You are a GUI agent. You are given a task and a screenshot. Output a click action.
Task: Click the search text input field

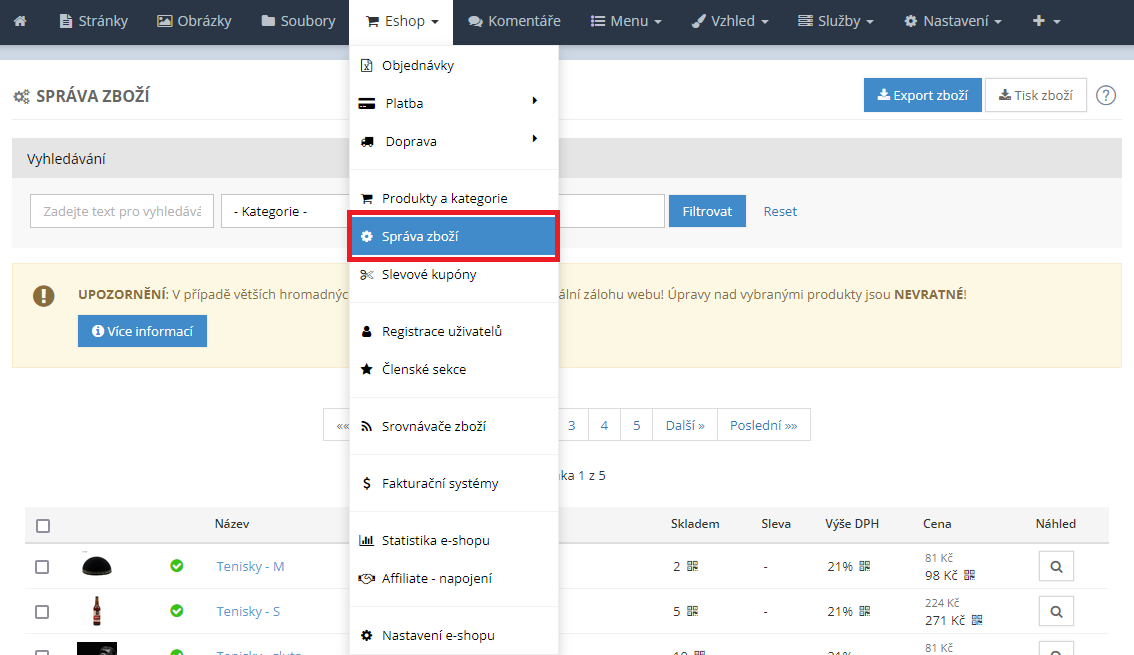[x=122, y=212]
